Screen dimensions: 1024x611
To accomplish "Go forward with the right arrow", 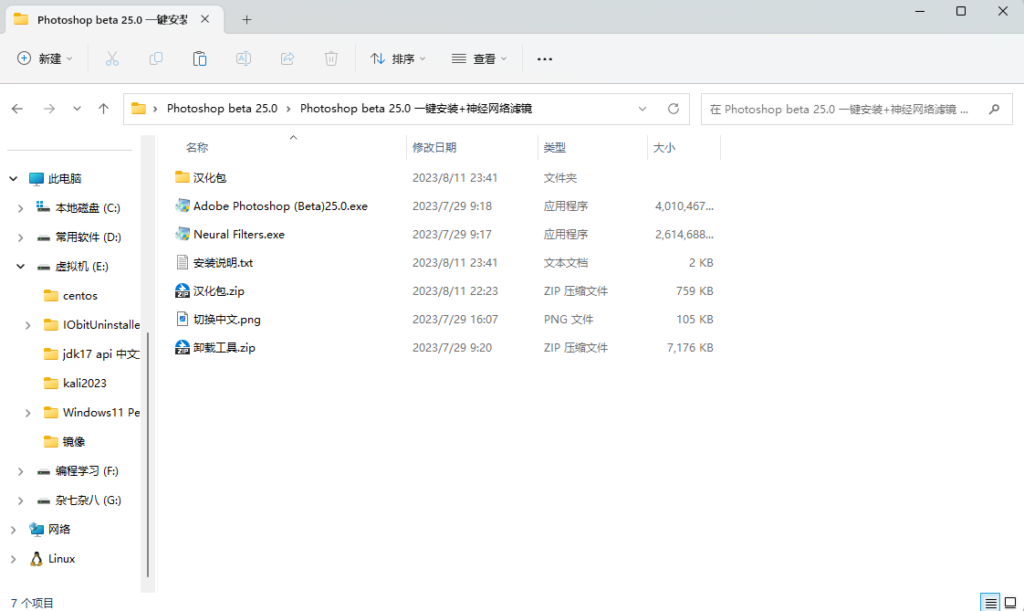I will (x=49, y=109).
